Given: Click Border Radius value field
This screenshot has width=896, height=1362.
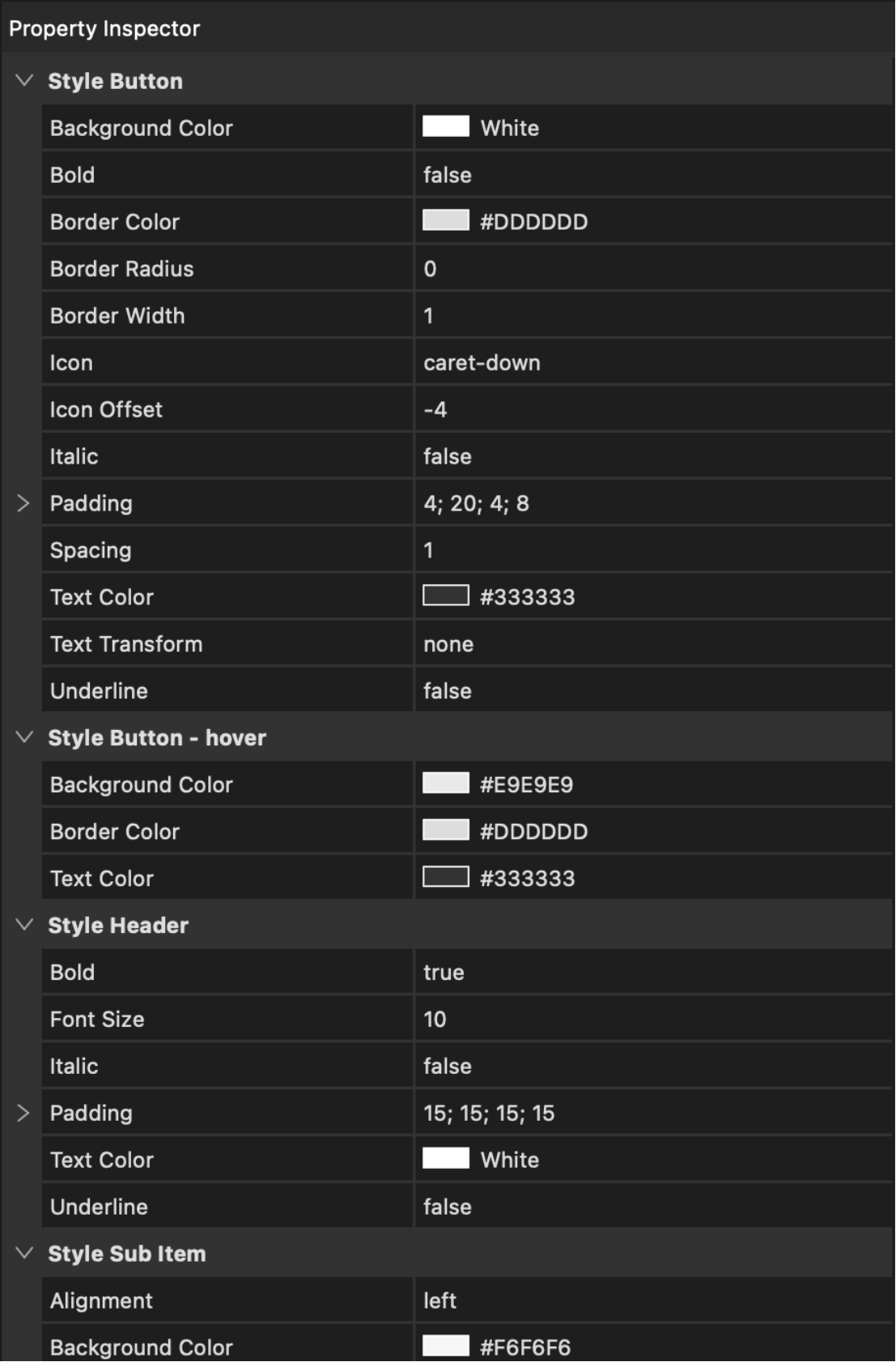Looking at the screenshot, I should coord(430,269).
